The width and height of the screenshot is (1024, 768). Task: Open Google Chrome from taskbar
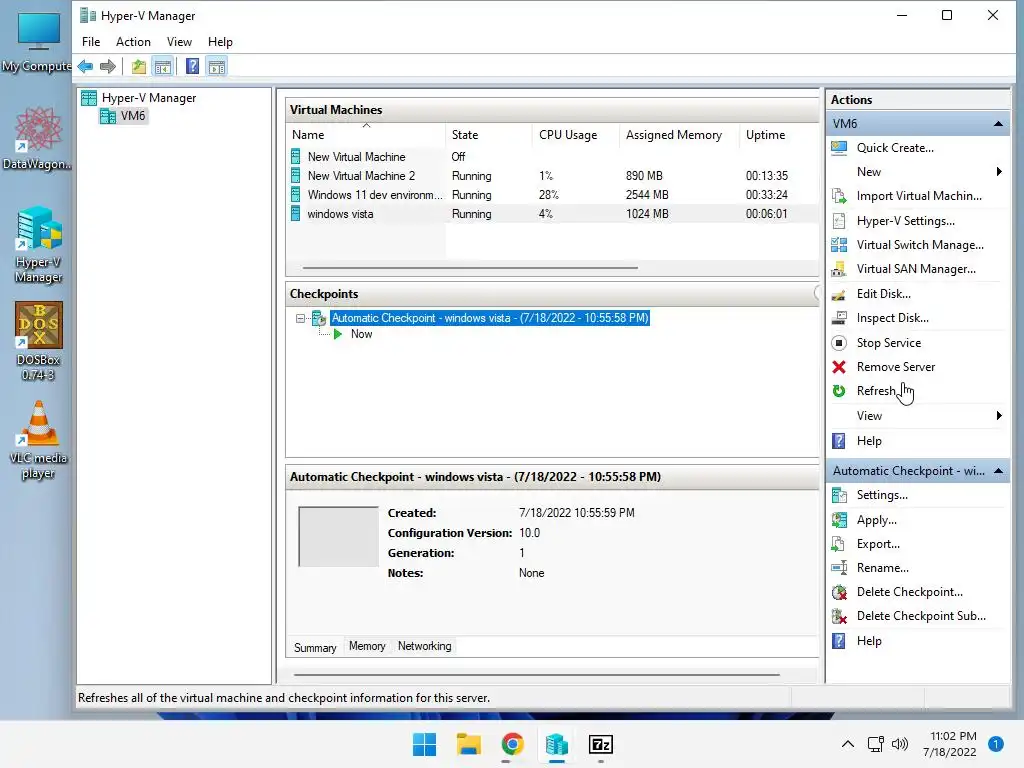tap(513, 744)
